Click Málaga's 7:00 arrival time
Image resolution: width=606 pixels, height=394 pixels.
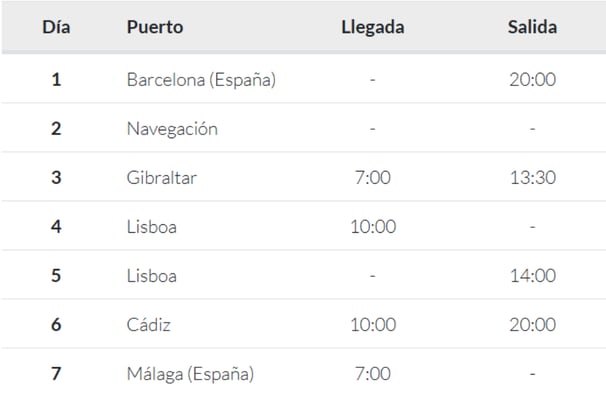(373, 374)
